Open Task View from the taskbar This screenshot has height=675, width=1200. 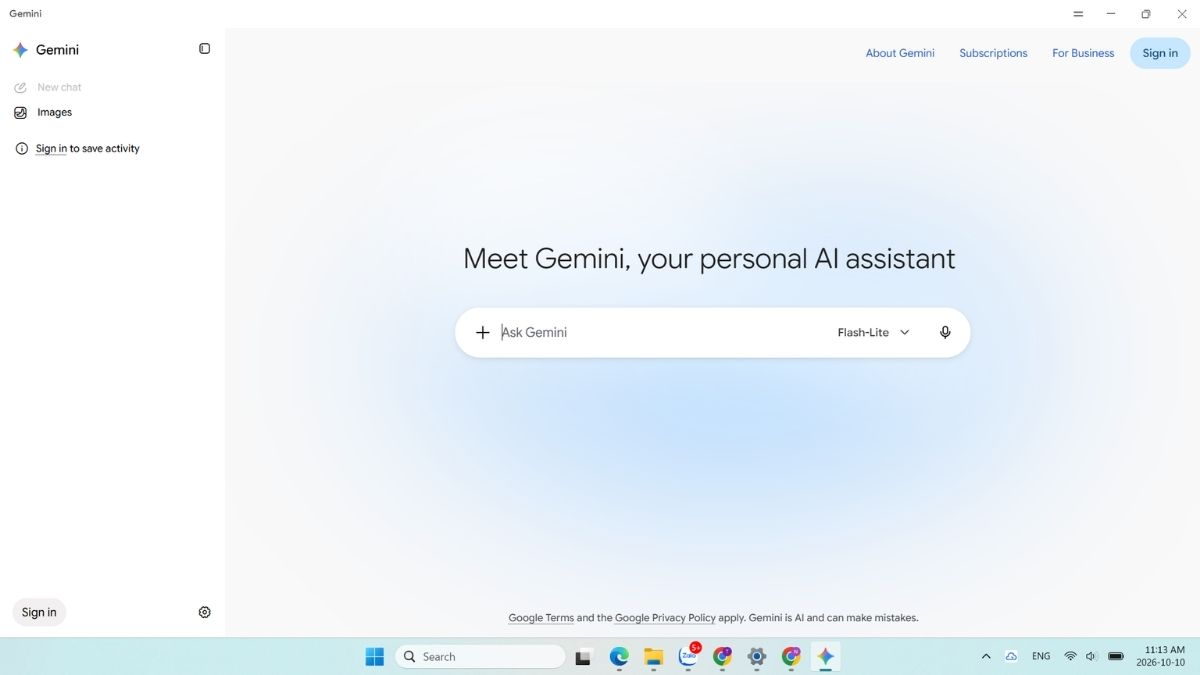tap(583, 657)
